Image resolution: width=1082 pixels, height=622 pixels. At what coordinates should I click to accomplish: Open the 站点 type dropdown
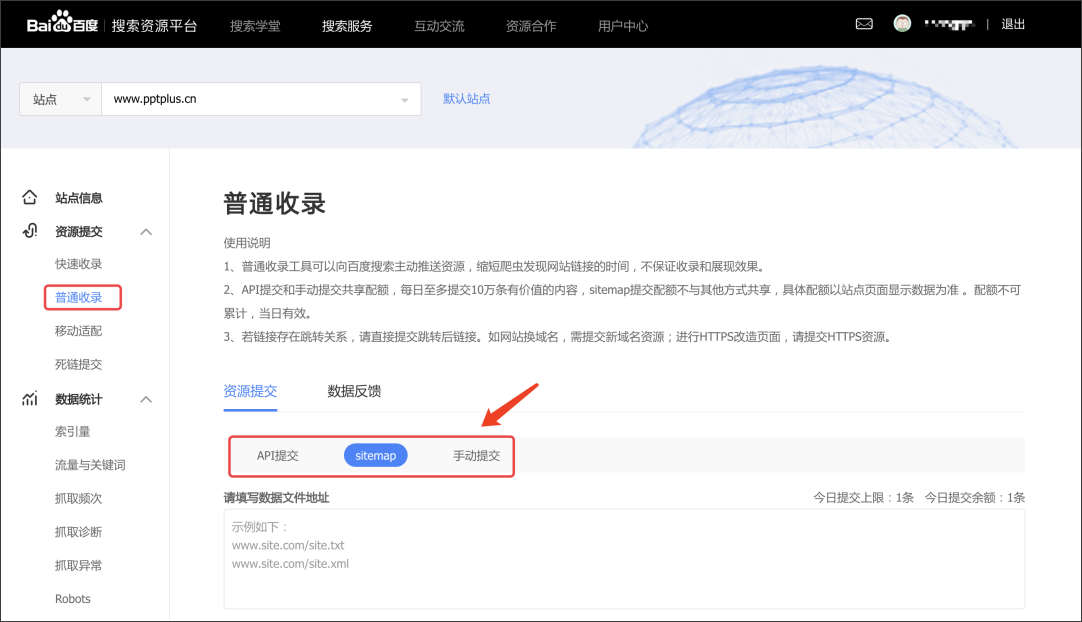(61, 99)
